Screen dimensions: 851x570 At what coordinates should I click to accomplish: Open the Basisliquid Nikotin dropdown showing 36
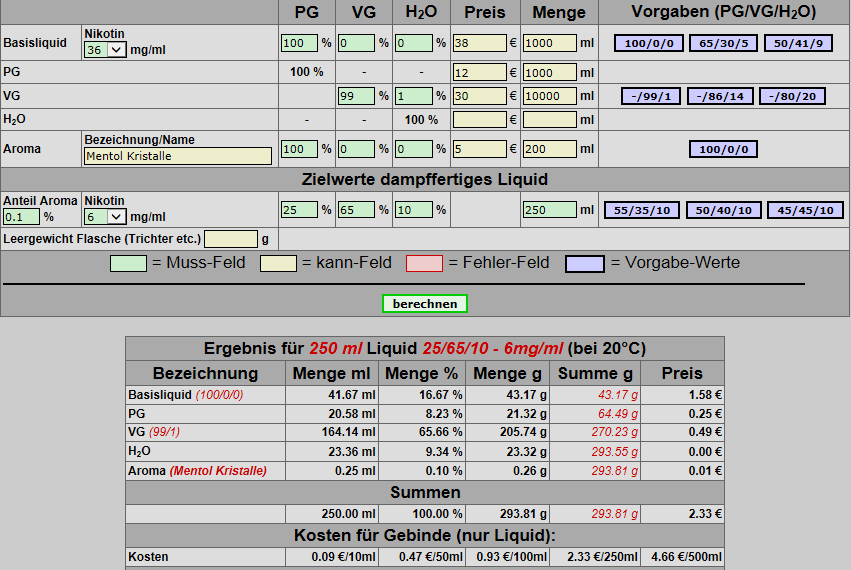click(x=105, y=49)
